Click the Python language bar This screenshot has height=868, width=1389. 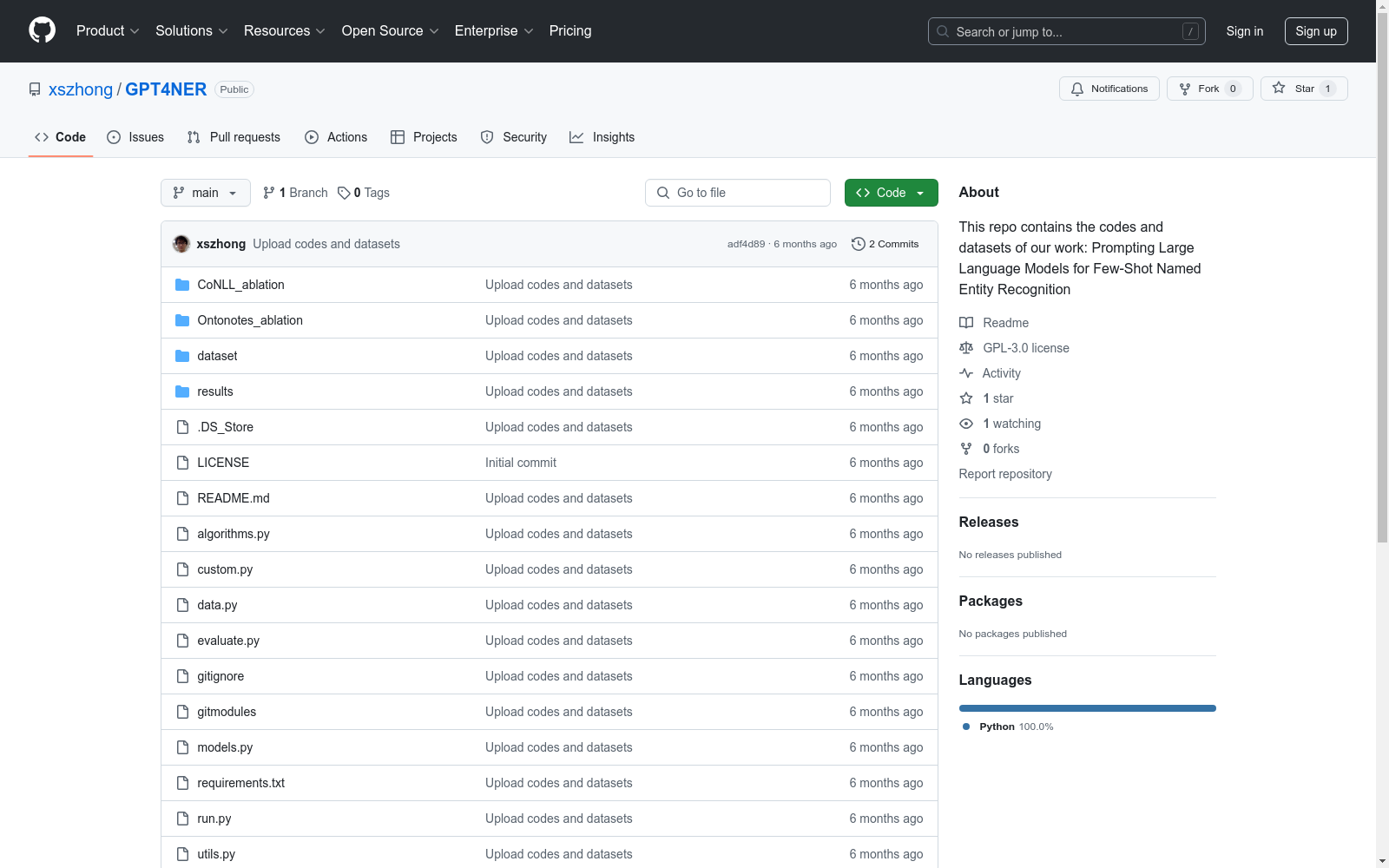[x=1088, y=708]
